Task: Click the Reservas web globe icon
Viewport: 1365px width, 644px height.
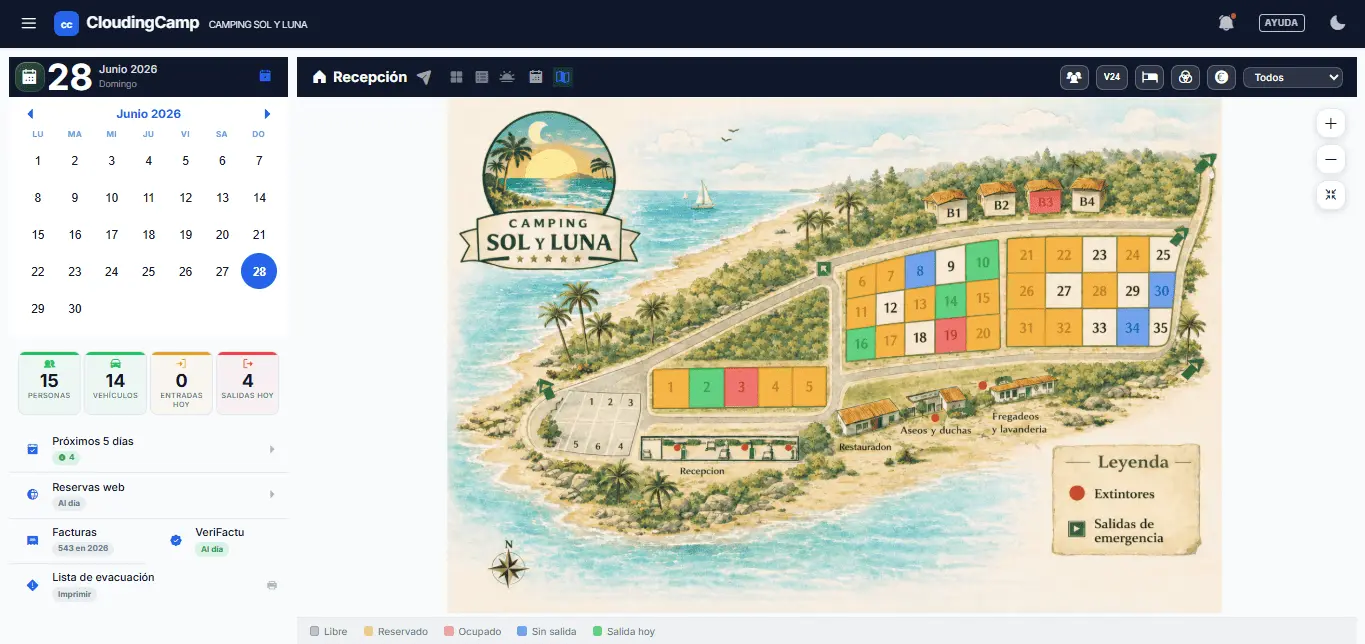Action: tap(32, 495)
